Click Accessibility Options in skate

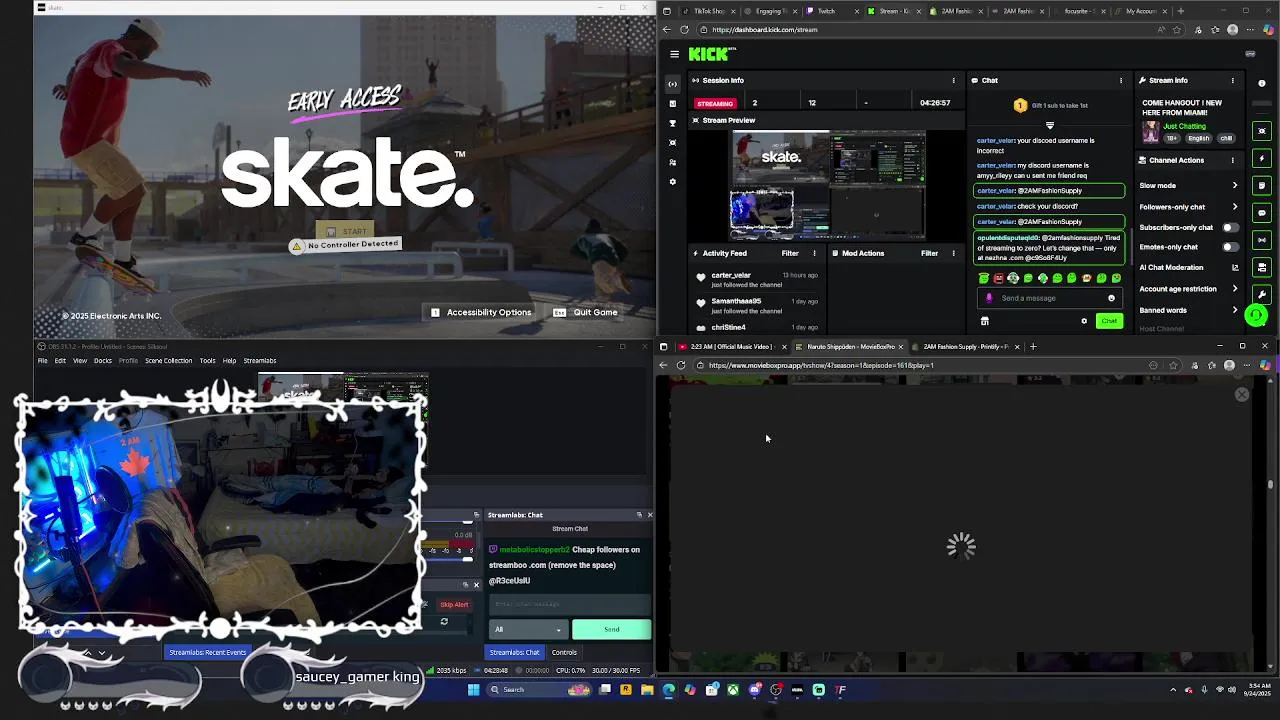tap(481, 312)
